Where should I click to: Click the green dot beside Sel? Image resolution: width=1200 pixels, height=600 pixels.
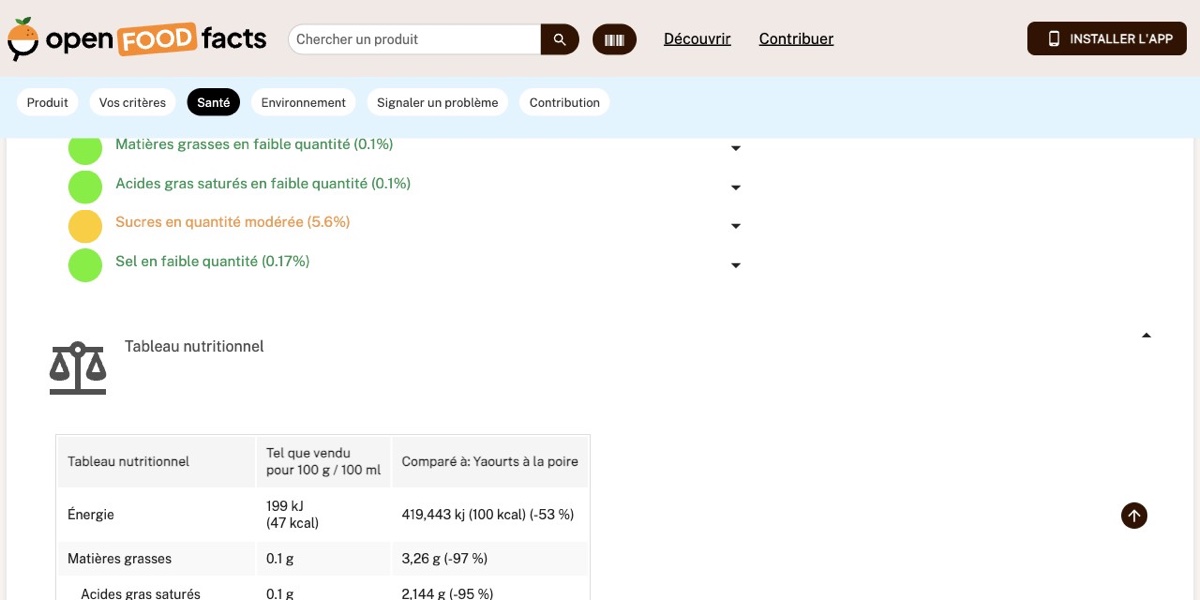85,265
